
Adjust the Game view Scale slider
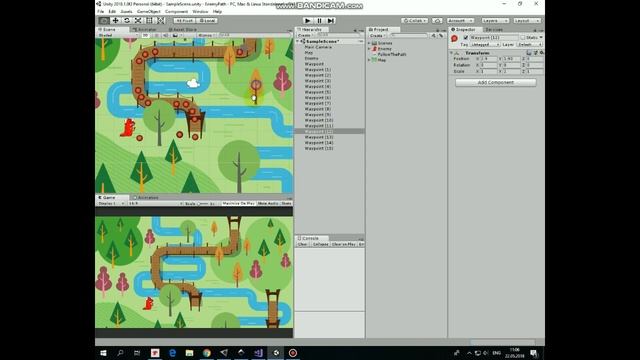(203, 203)
